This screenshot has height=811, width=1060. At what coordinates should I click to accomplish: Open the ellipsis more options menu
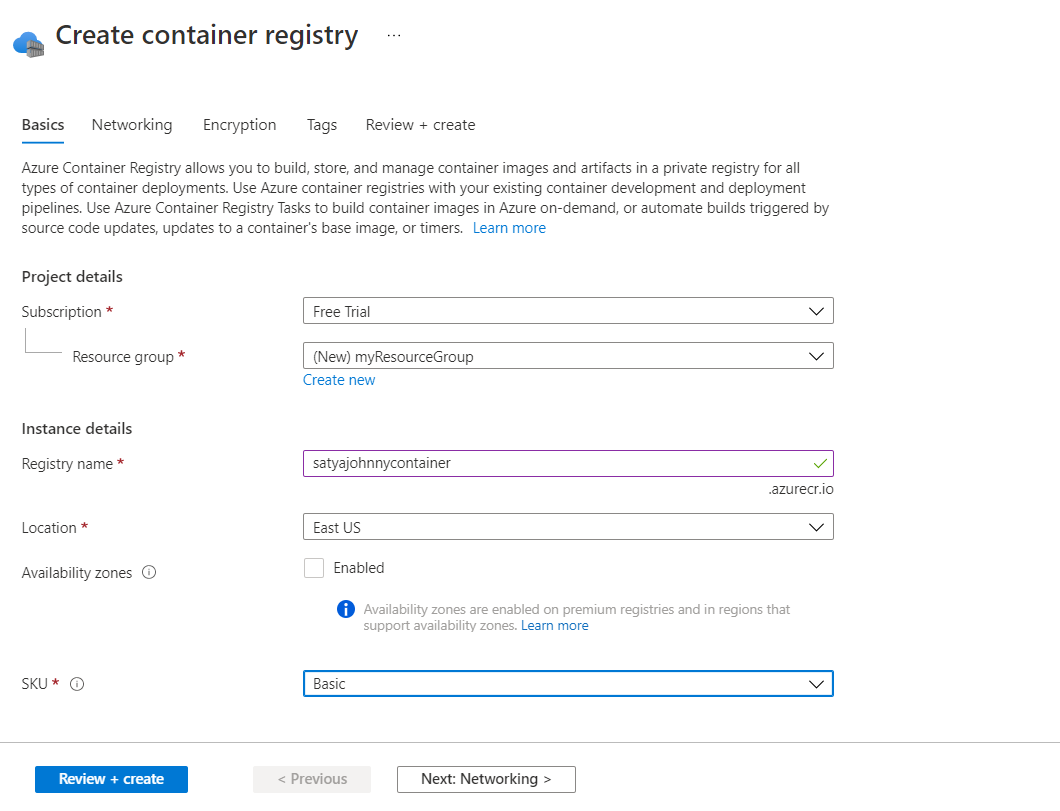(394, 36)
